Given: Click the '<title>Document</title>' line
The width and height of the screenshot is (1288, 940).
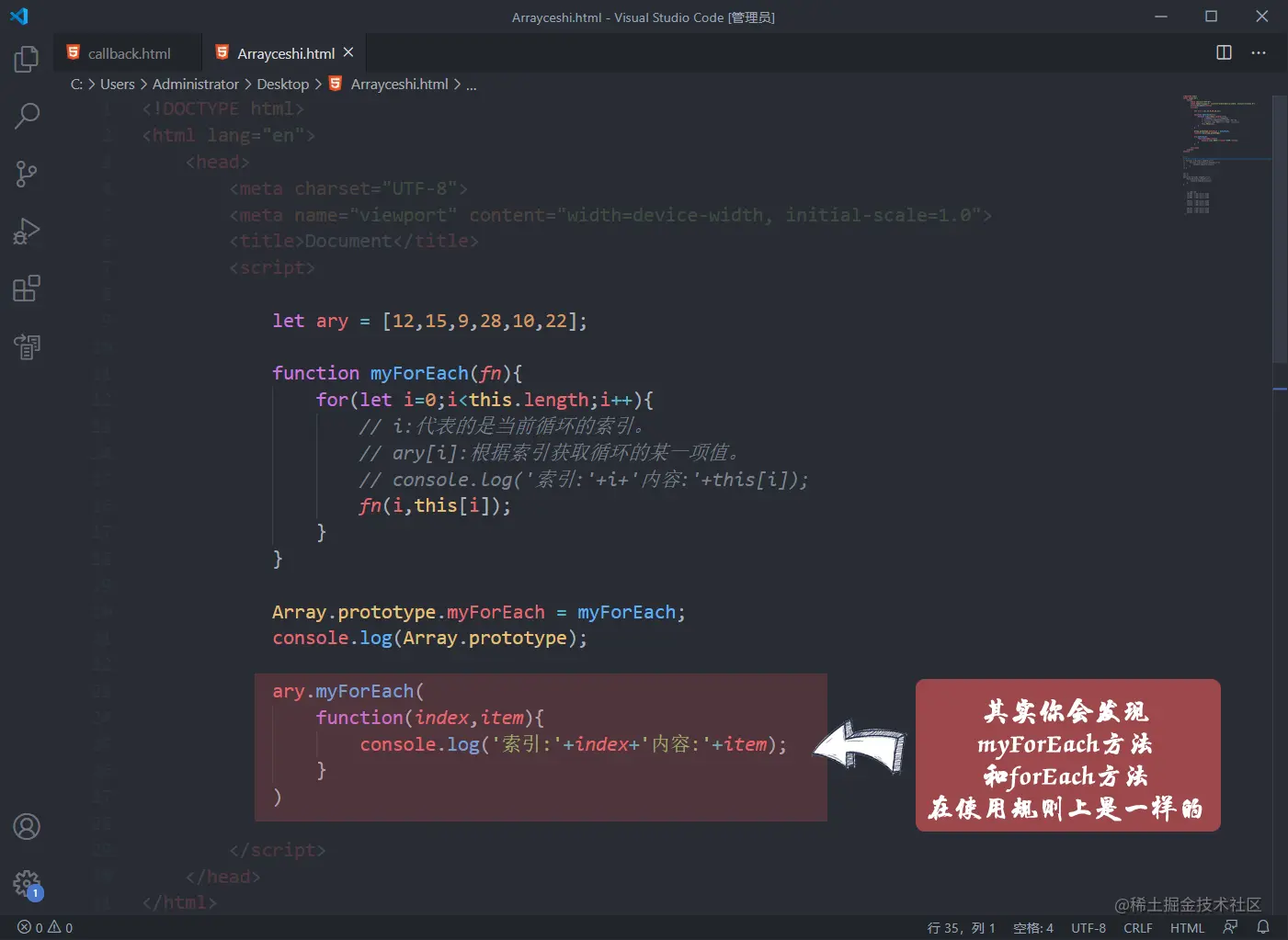Looking at the screenshot, I should [354, 241].
